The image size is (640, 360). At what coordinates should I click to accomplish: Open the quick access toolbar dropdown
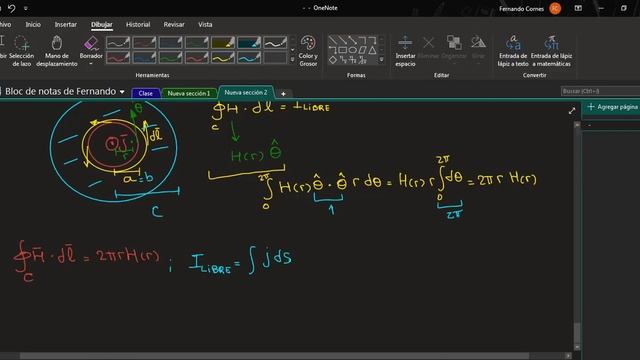click(x=26, y=8)
